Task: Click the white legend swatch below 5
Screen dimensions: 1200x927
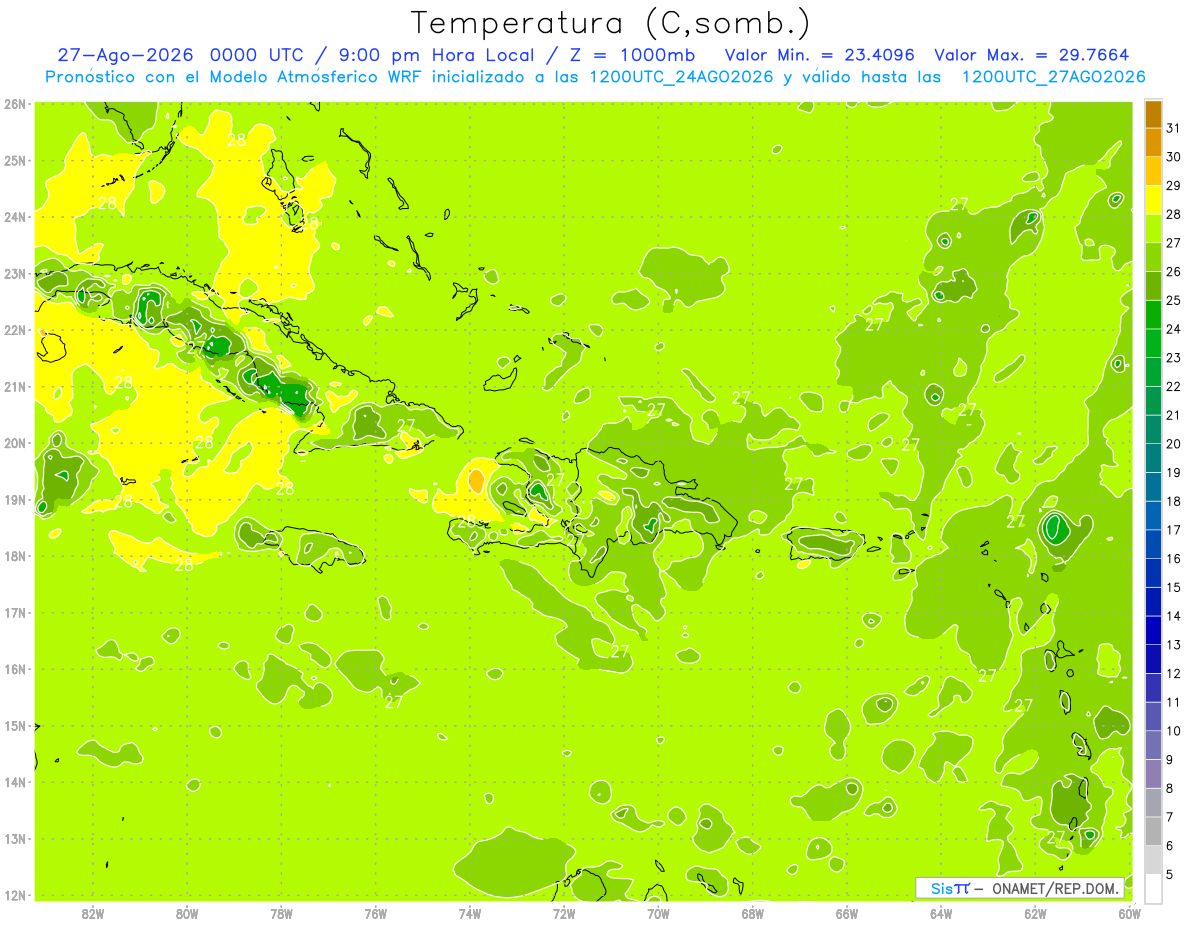Action: [x=1153, y=888]
